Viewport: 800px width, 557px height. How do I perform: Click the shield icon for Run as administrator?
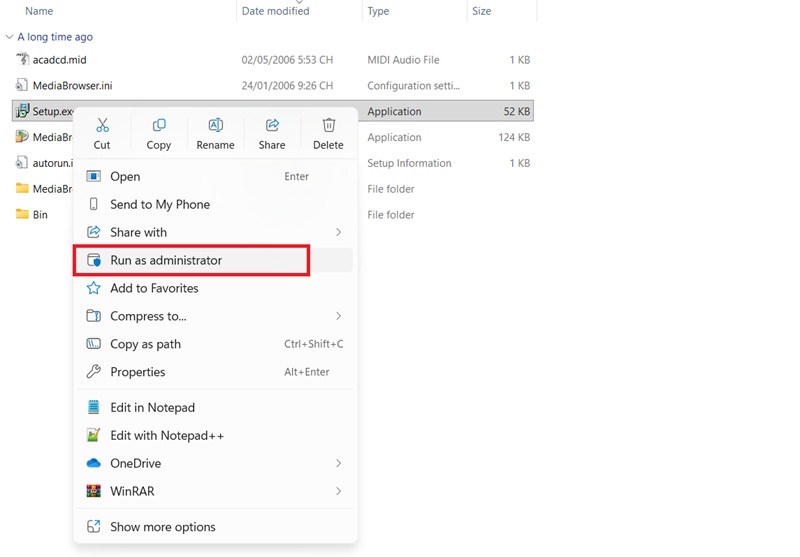point(93,260)
